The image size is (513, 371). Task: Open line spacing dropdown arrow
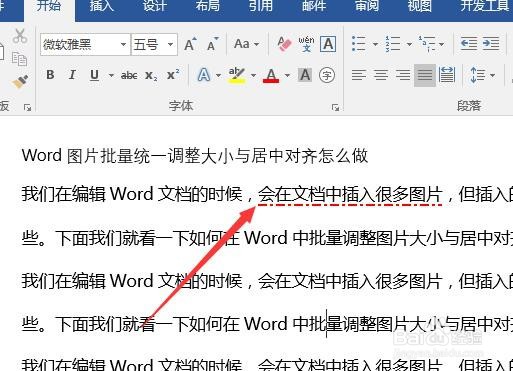point(492,76)
